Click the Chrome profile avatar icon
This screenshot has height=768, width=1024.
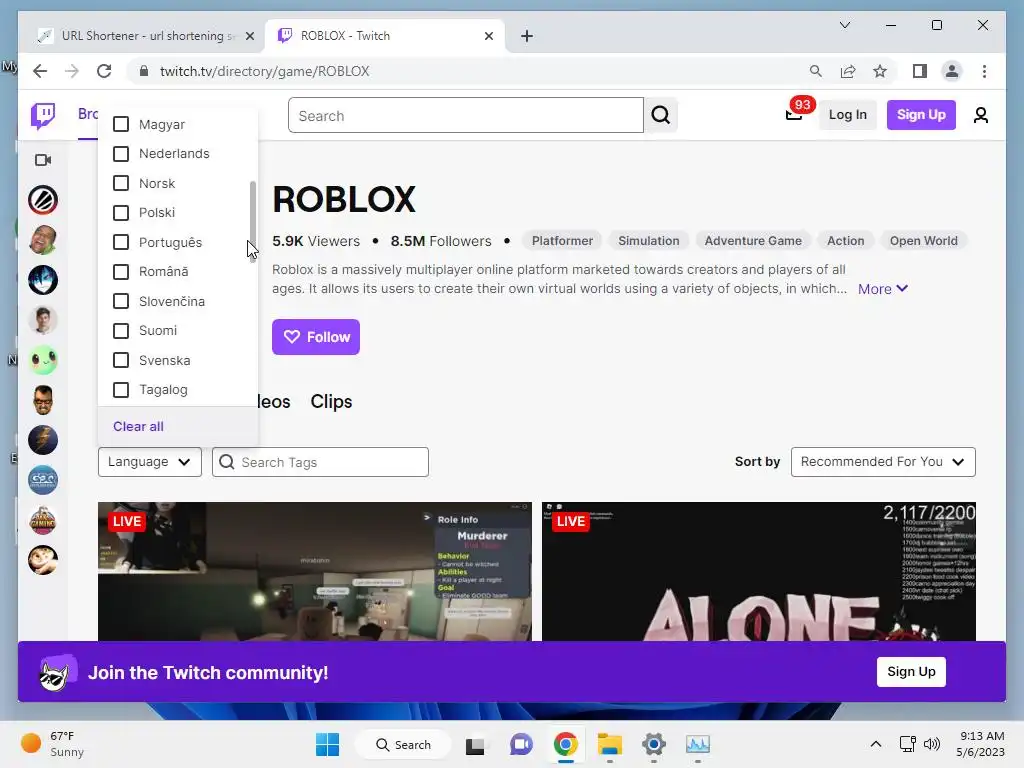[x=952, y=71]
